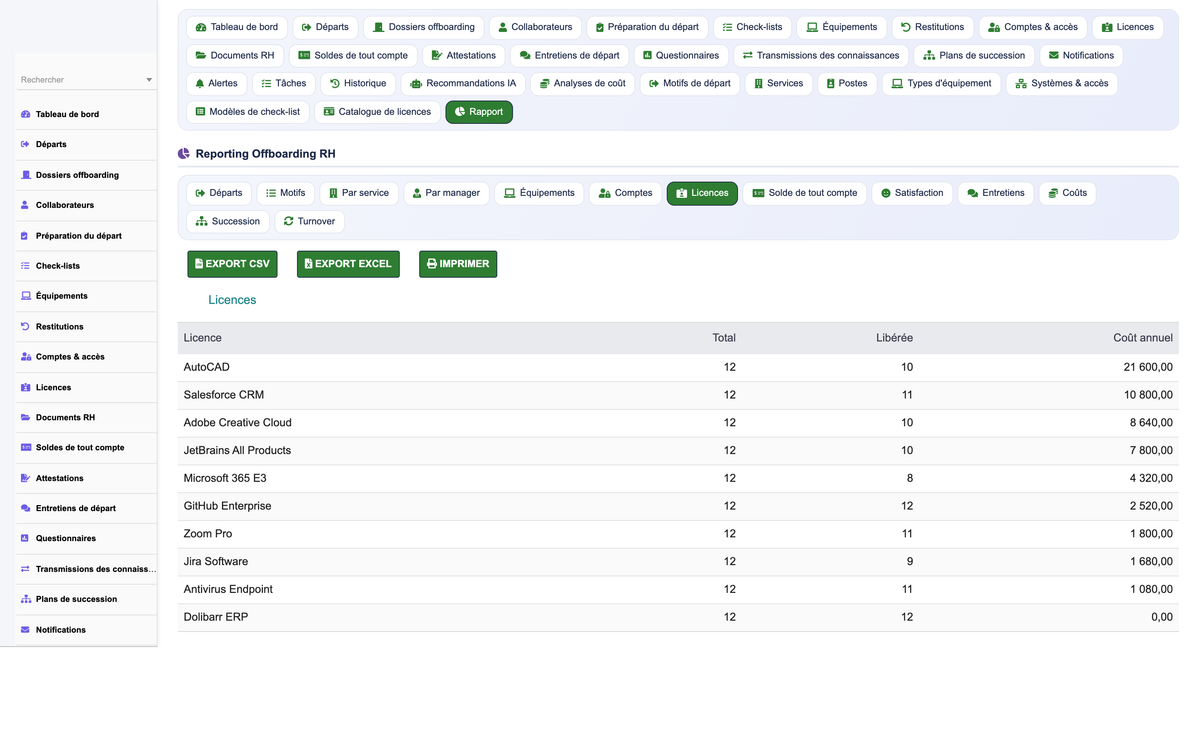Image resolution: width=1200 pixels, height=743 pixels.
Task: Click the Documents RH sidebar folder icon
Action: pos(26,417)
